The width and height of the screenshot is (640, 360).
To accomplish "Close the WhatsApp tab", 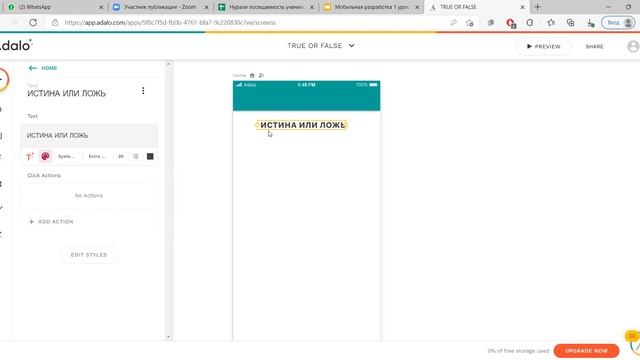I will point(101,7).
